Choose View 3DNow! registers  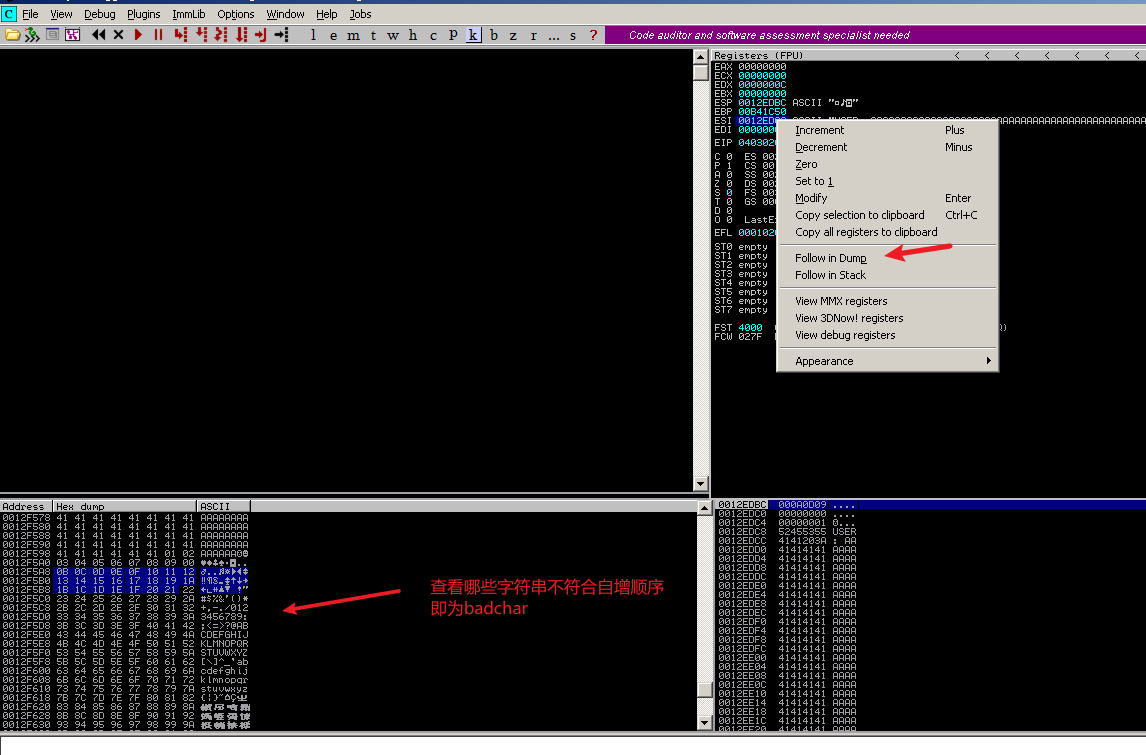point(887,318)
